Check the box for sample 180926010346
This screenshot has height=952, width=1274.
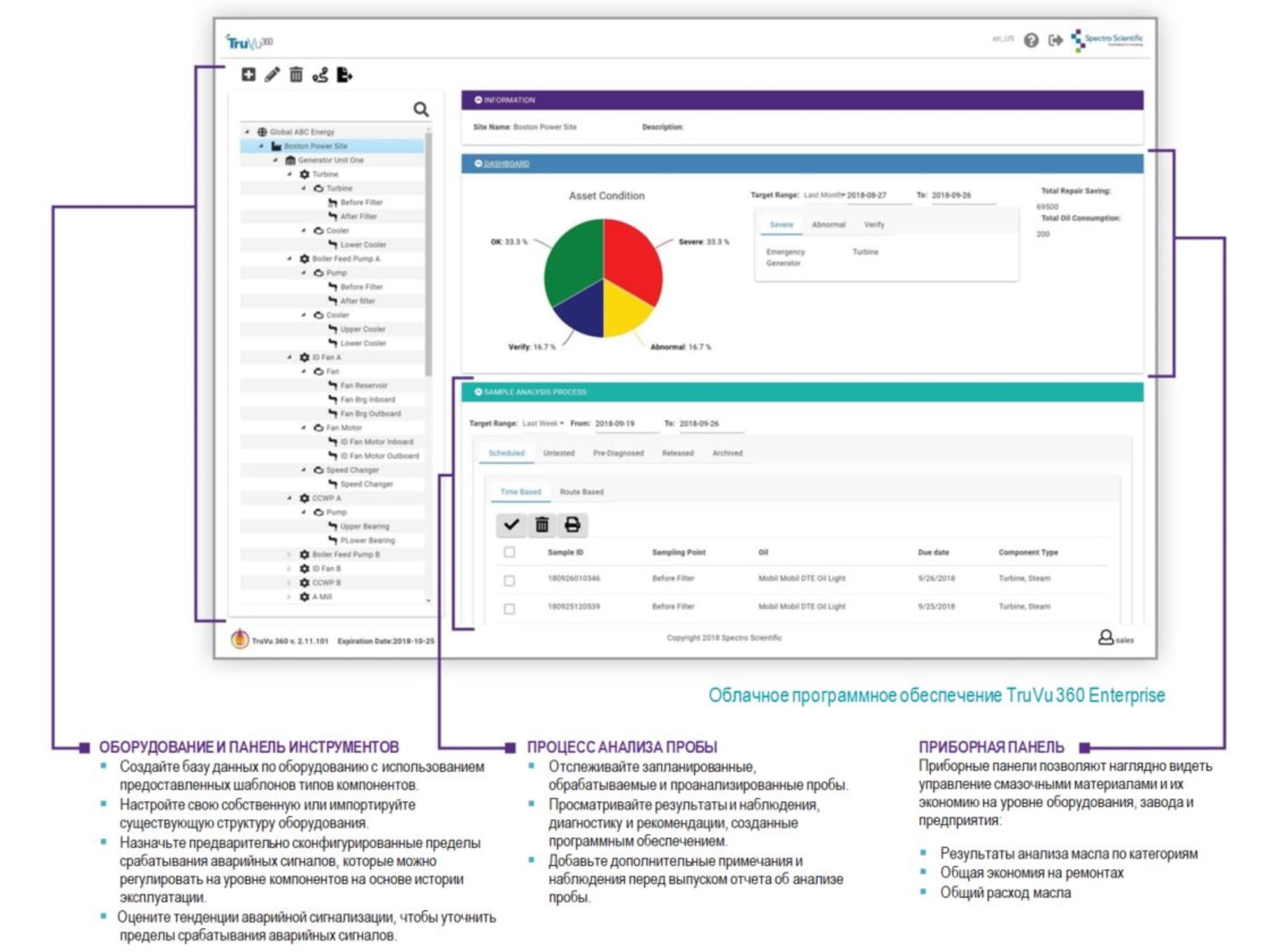[x=509, y=580]
